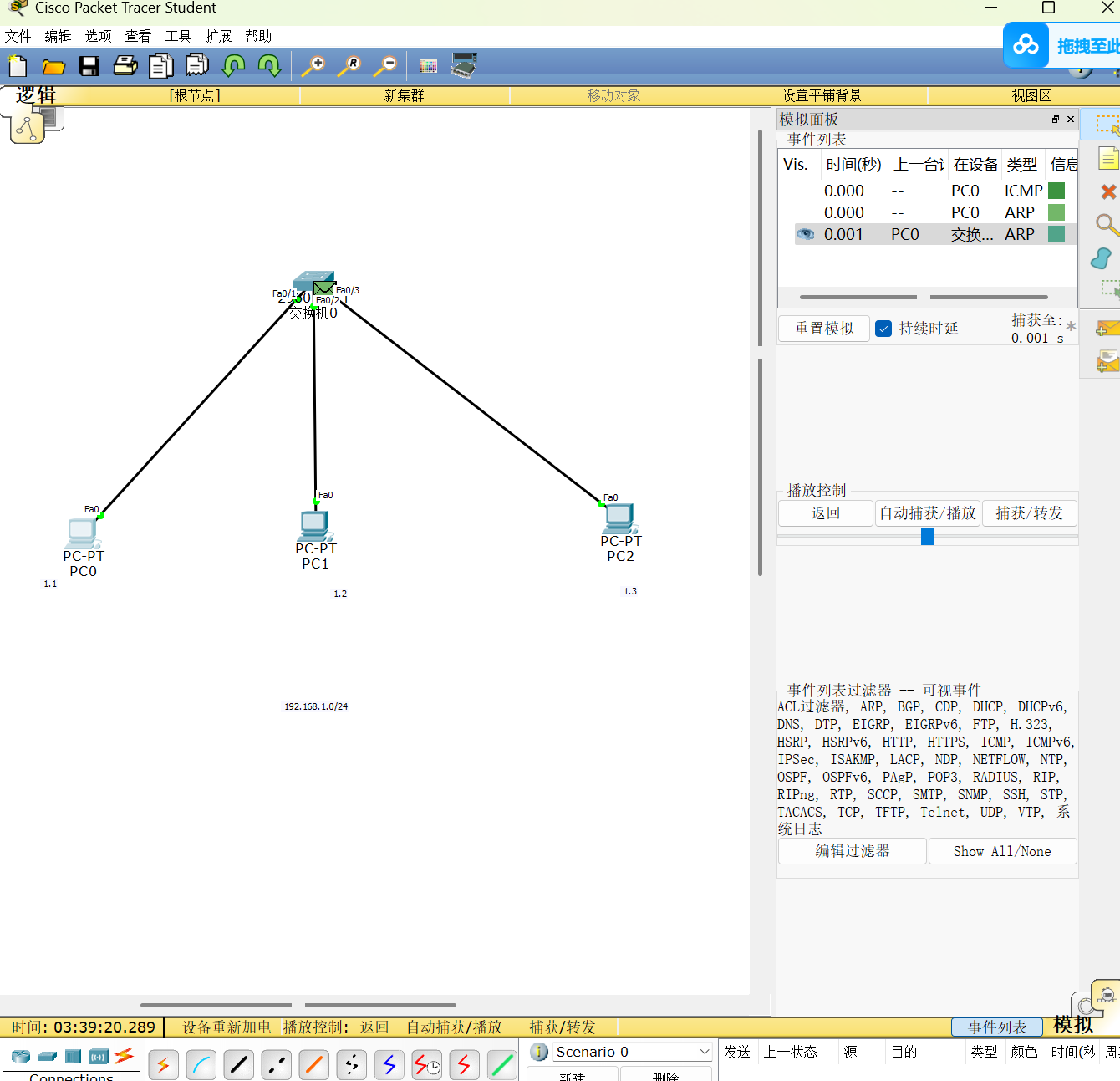
Task: Toggle visibility eye on 0.001 ARP event
Action: click(x=806, y=234)
